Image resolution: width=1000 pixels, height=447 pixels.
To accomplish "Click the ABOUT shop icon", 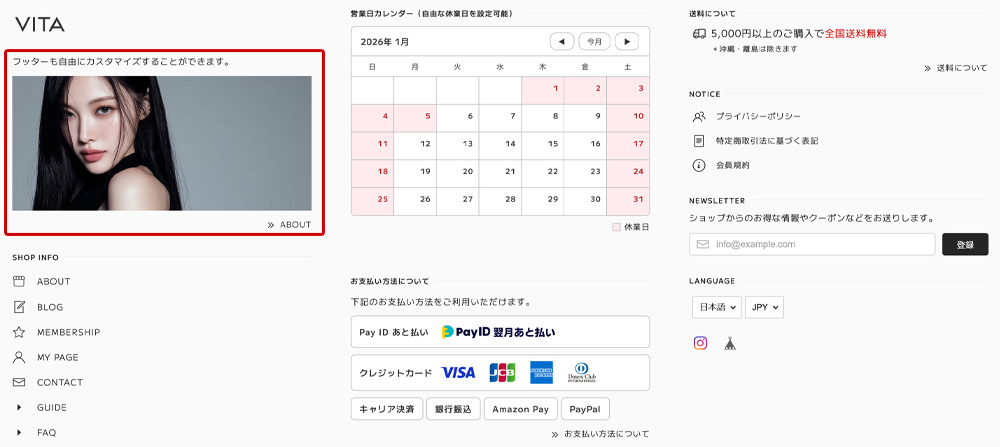I will (x=19, y=281).
